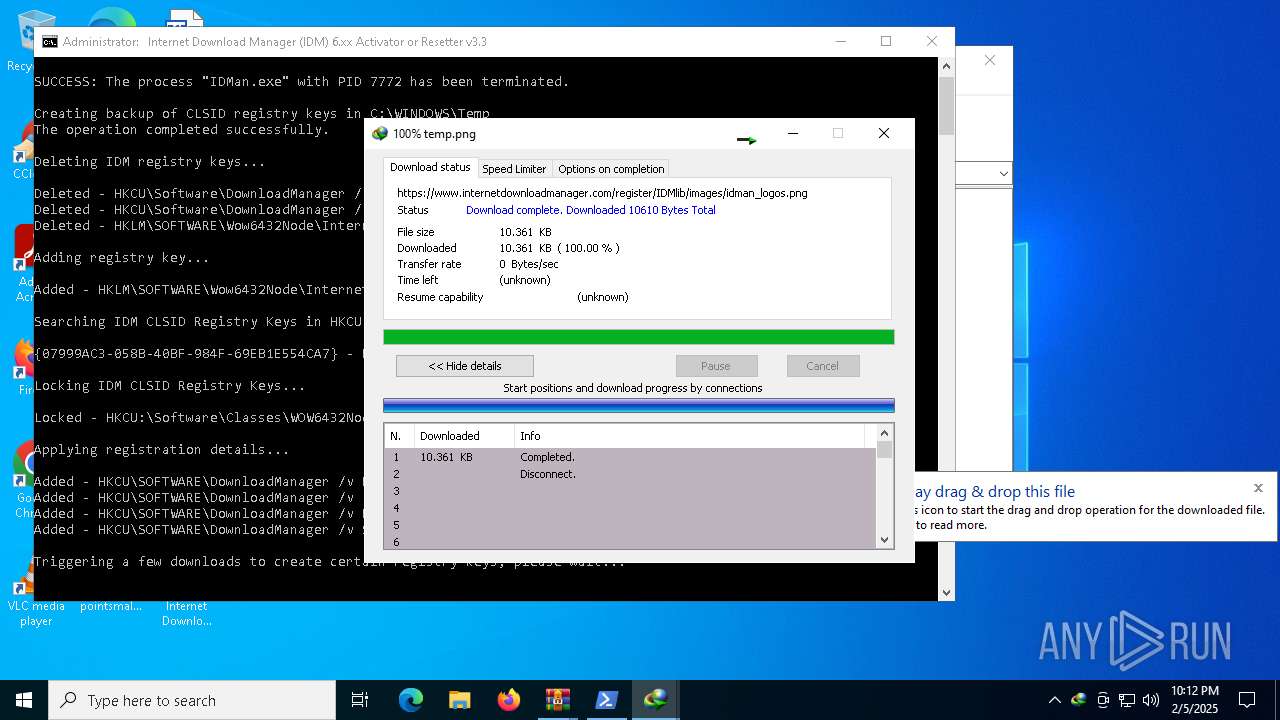Open the notification center icon

pos(1248,700)
